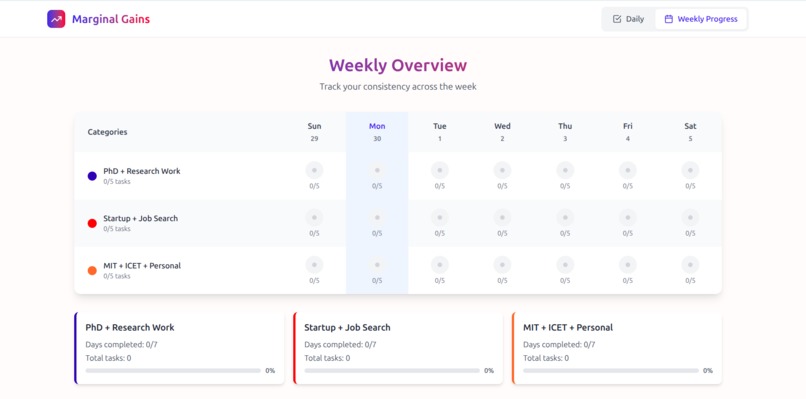Click MIT + ICET + Personal Saturday circle
The image size is (806, 399).
[x=690, y=265]
